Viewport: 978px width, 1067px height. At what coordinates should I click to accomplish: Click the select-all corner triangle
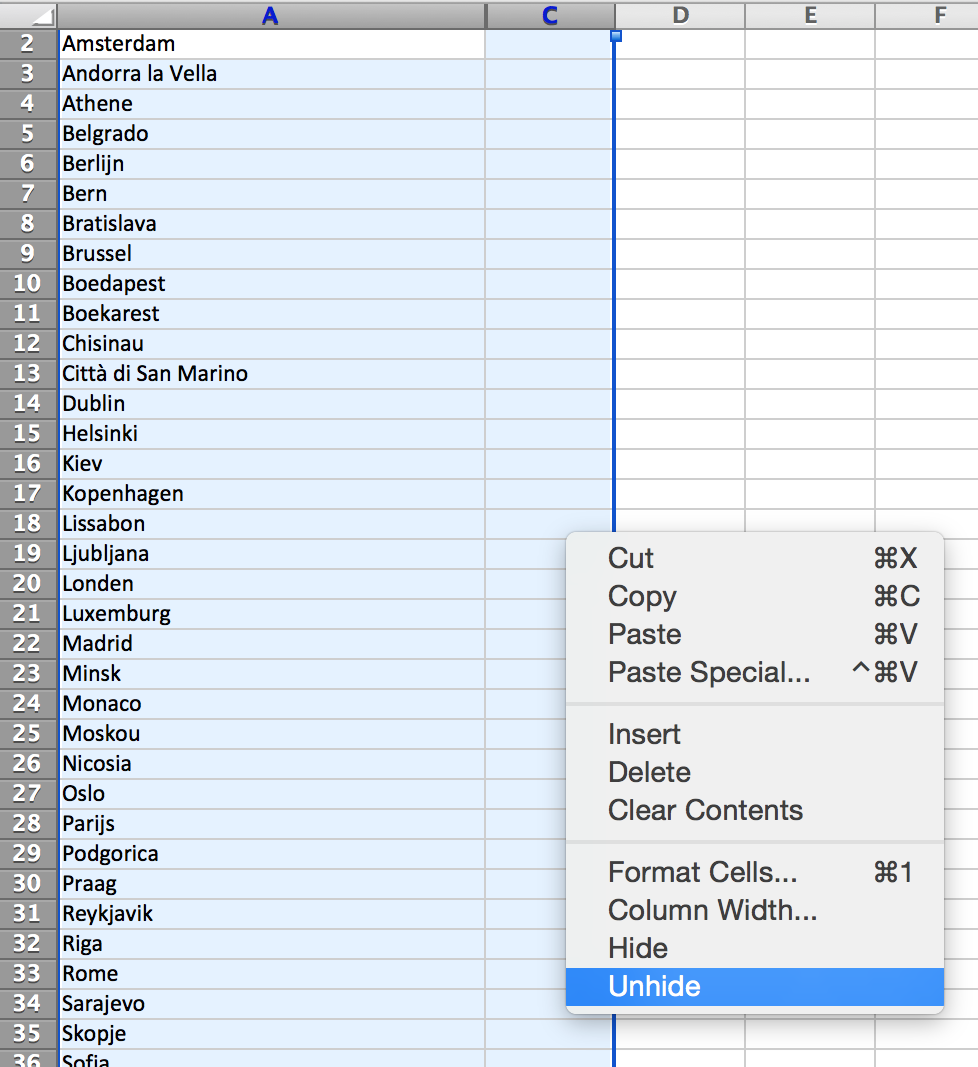point(28,15)
